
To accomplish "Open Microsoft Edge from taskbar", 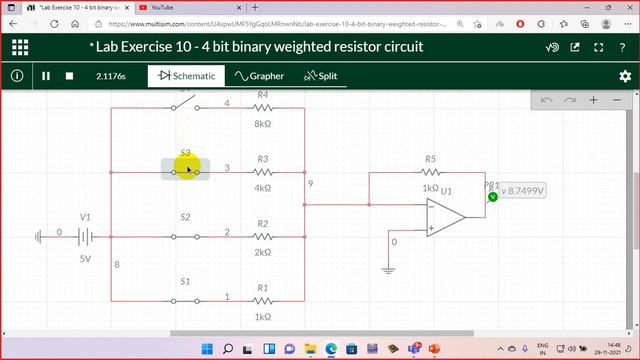I will coord(331,349).
